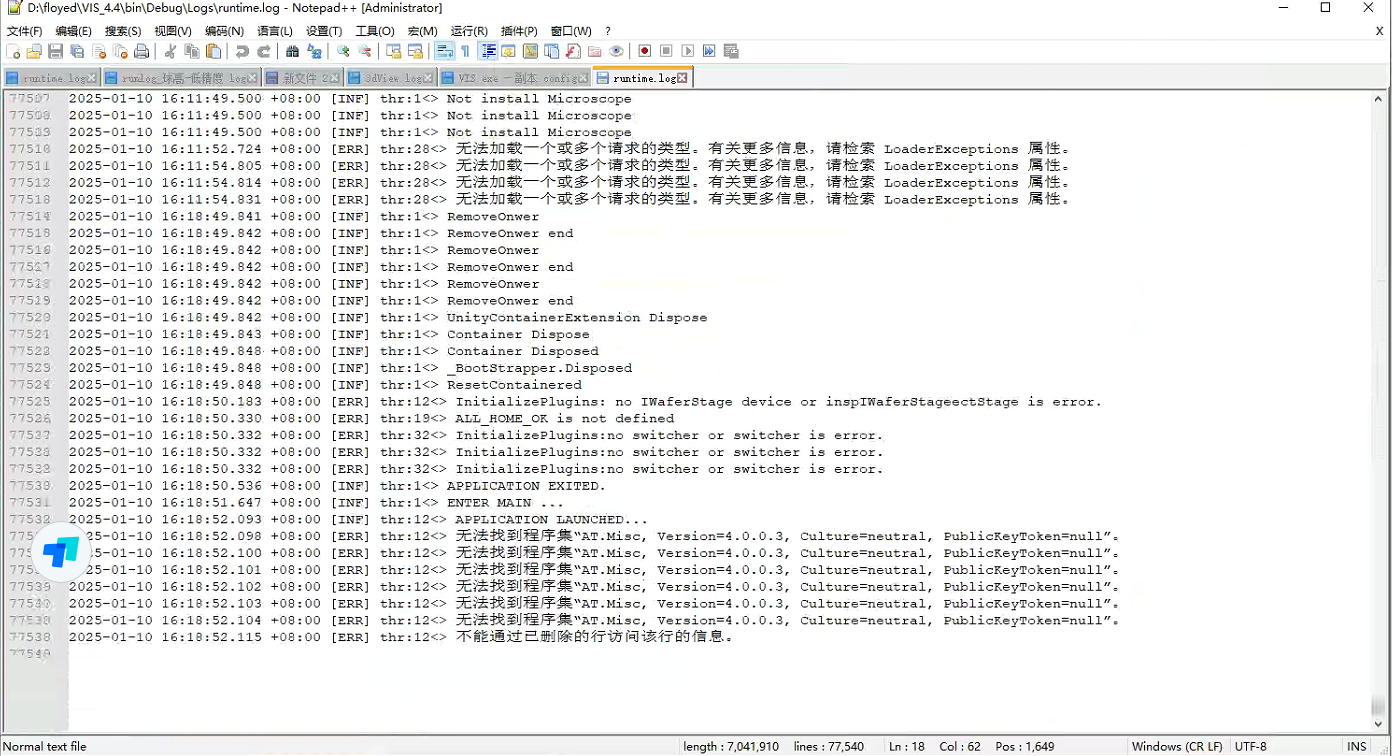Screen dimensions: 1392x756
Task: Click the Save All toolbar icon
Action: click(x=77, y=51)
